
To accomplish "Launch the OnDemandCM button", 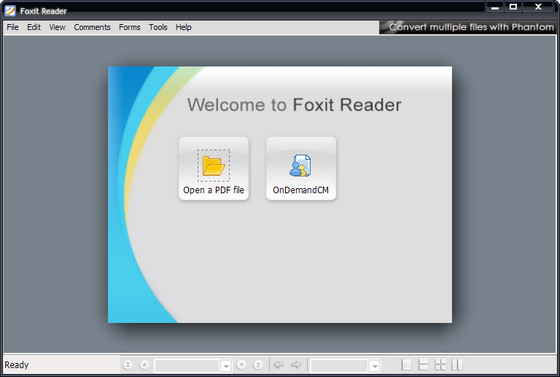I will pos(301,169).
